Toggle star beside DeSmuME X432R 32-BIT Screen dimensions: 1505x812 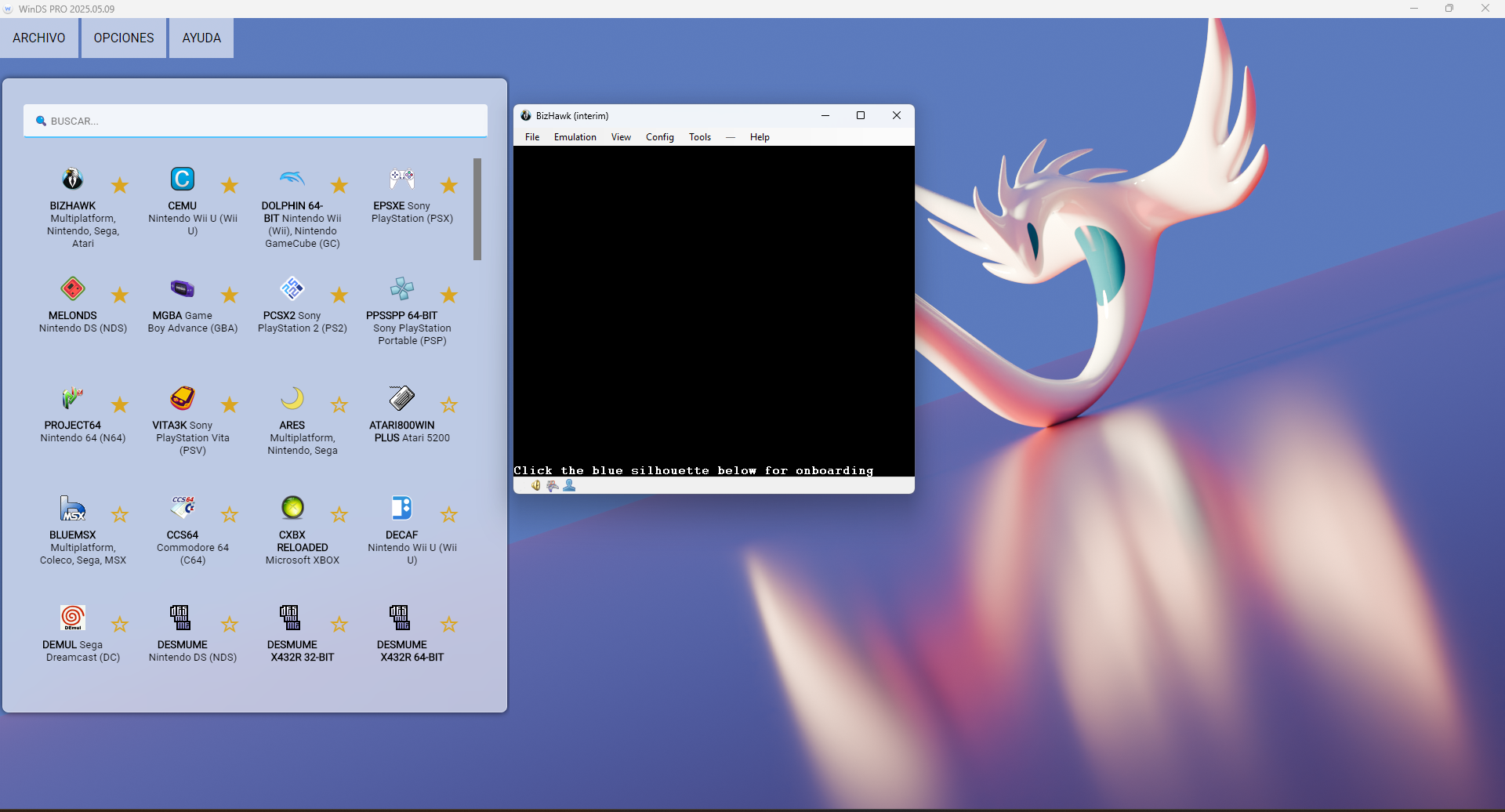(x=339, y=624)
